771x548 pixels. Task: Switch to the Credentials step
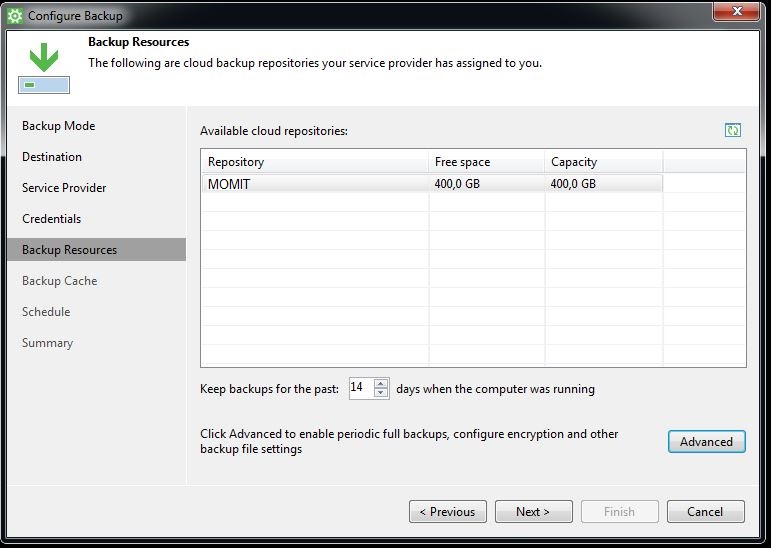(51, 219)
